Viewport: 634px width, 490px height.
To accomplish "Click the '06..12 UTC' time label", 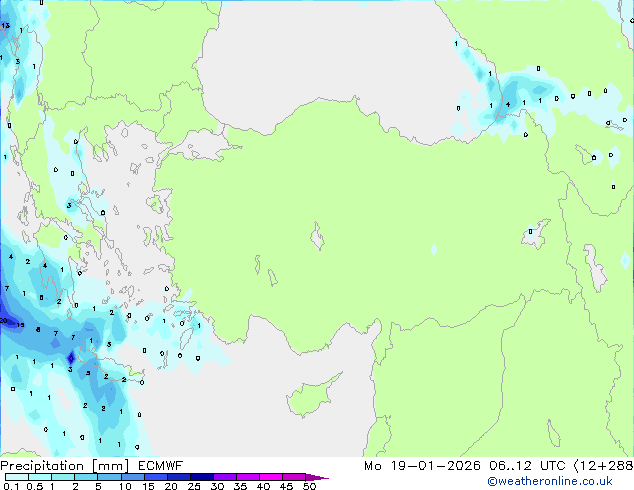I will (527, 466).
